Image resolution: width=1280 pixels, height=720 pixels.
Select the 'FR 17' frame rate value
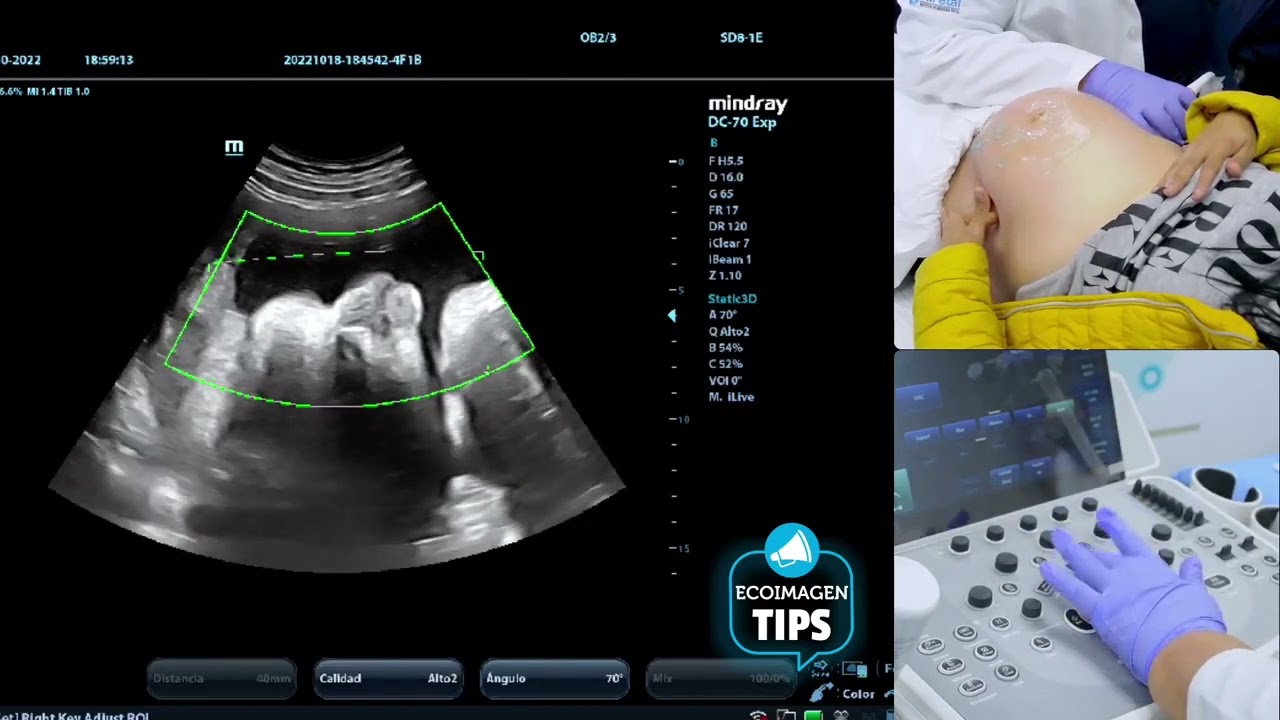723,210
